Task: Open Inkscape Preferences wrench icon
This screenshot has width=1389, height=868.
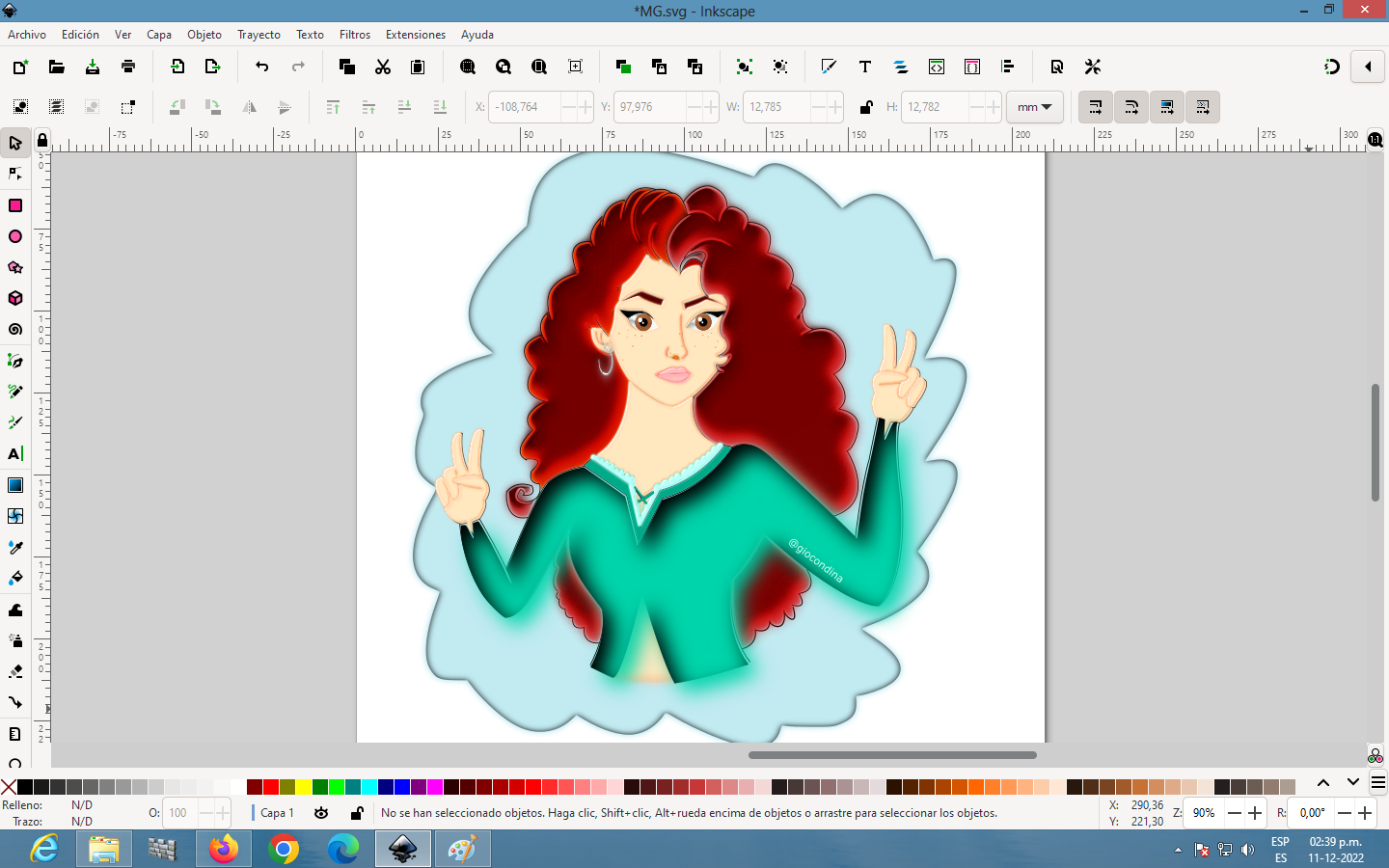Action: [x=1093, y=67]
